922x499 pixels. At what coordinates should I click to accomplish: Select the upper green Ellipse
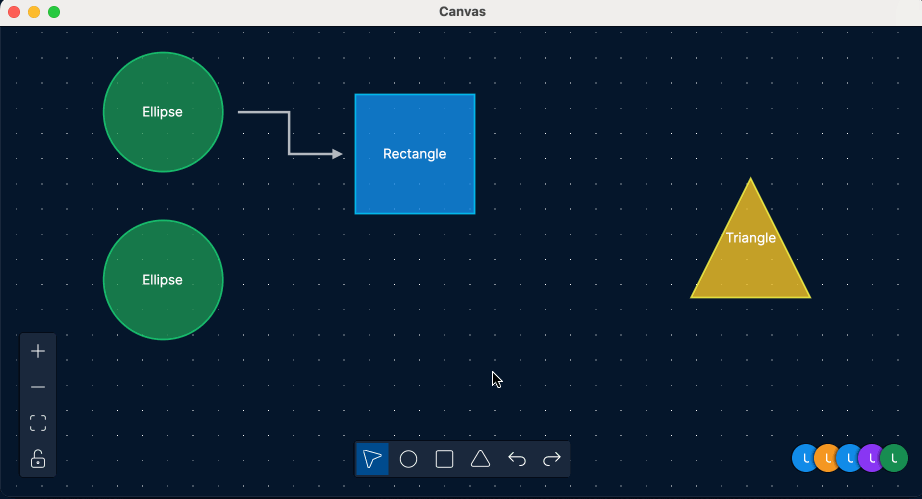point(163,112)
